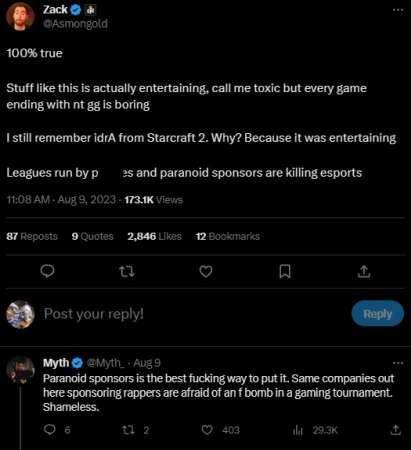411x450 pixels.
Task: Bookmark Zack's post
Action: (x=285, y=272)
